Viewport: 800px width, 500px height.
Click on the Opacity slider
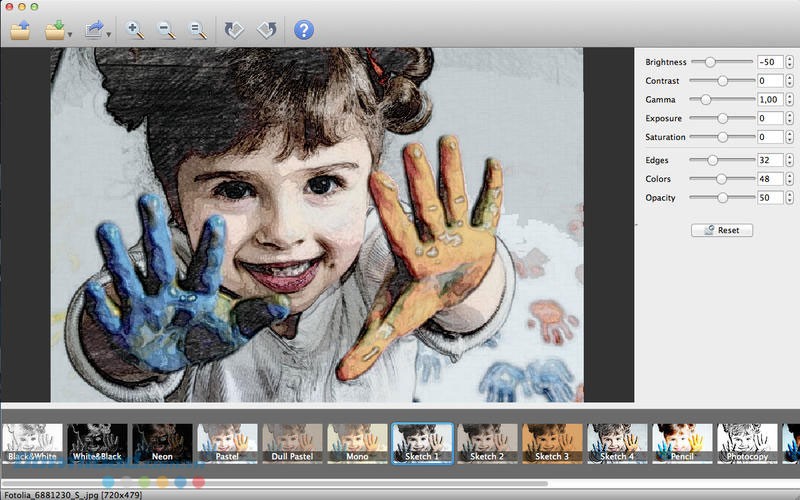point(722,198)
